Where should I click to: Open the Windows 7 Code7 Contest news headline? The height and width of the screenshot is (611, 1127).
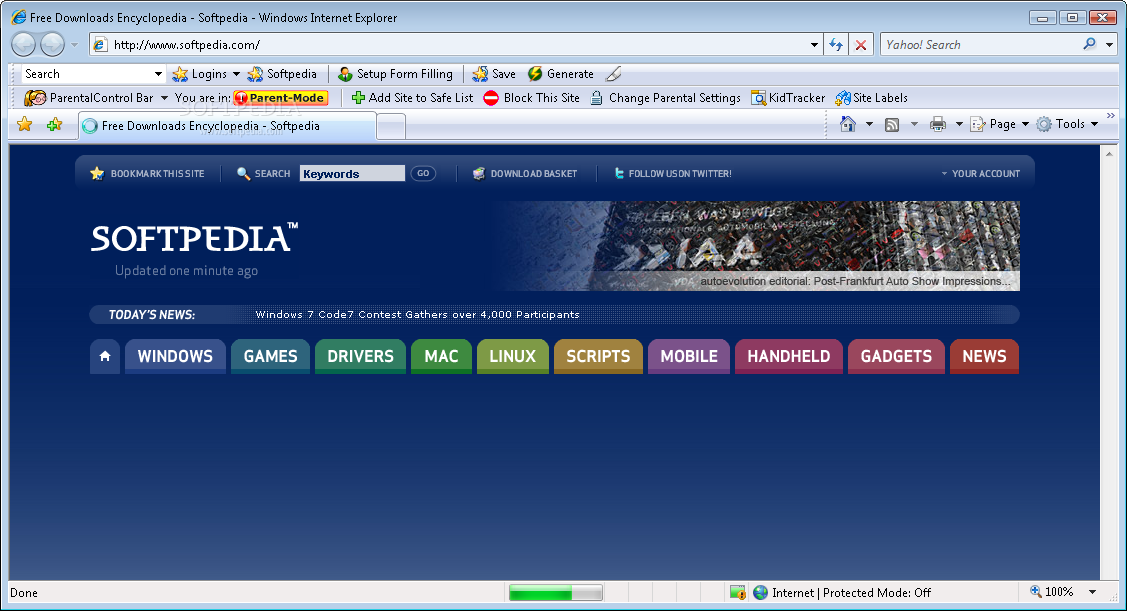[x=417, y=314]
